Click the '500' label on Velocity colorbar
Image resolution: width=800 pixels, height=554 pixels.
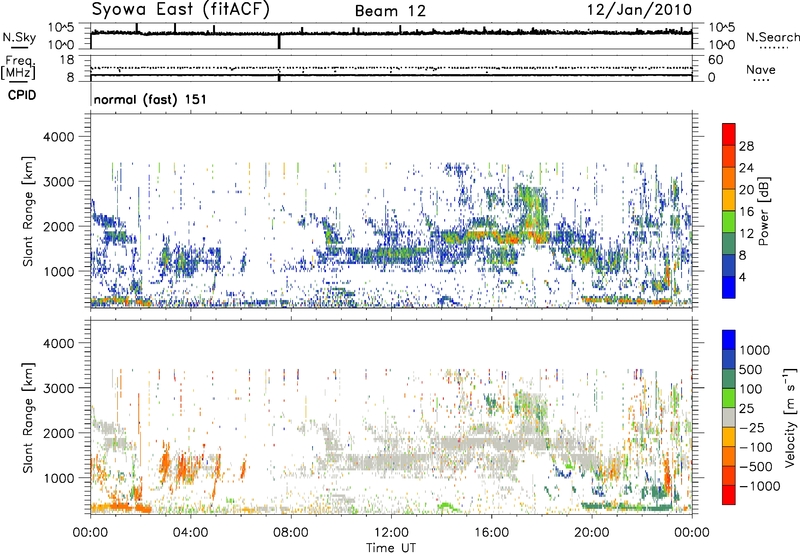750,369
